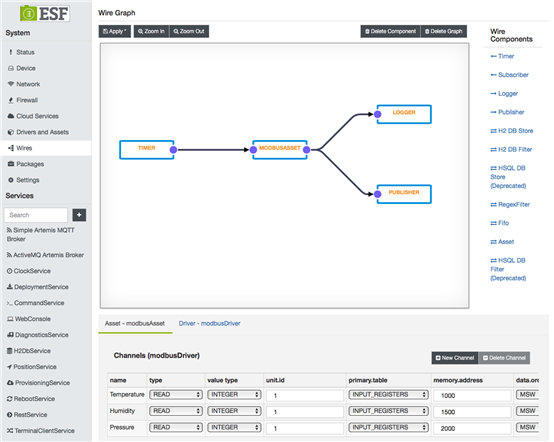Add an Asset wire component
This screenshot has width=554, height=442.
(502, 242)
